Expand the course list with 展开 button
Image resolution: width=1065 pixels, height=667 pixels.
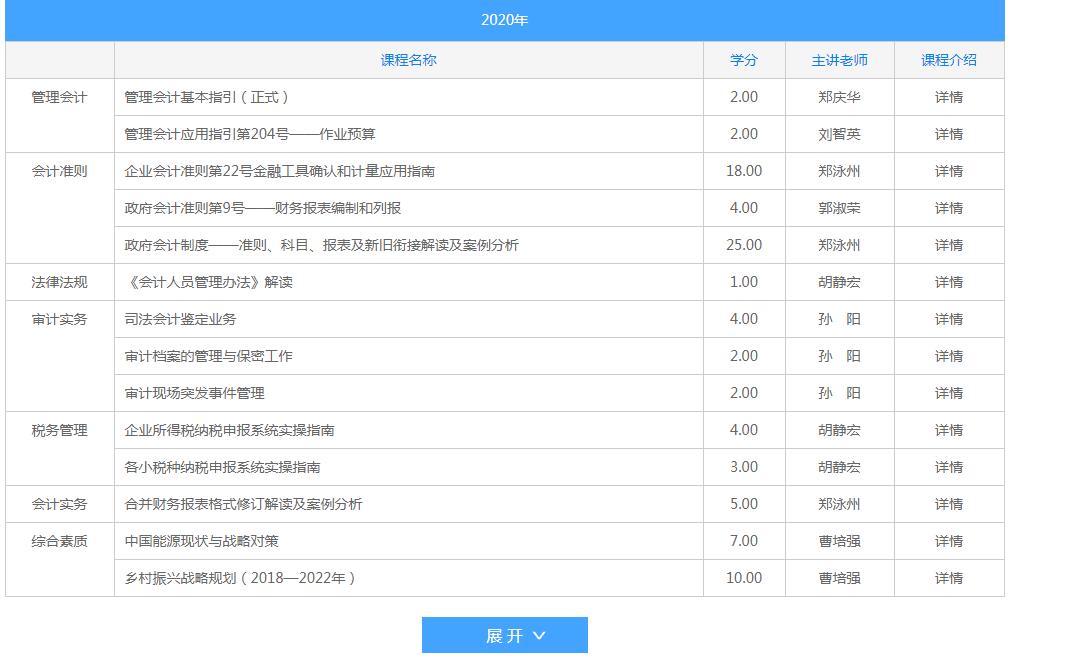pyautogui.click(x=504, y=636)
